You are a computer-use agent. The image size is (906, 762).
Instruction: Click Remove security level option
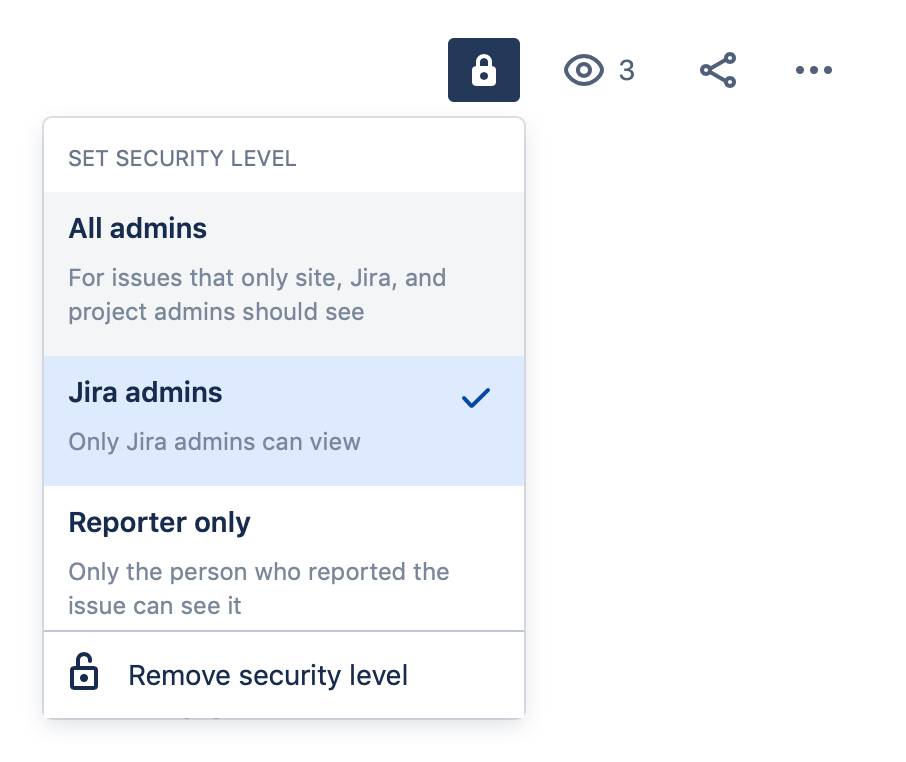click(284, 675)
